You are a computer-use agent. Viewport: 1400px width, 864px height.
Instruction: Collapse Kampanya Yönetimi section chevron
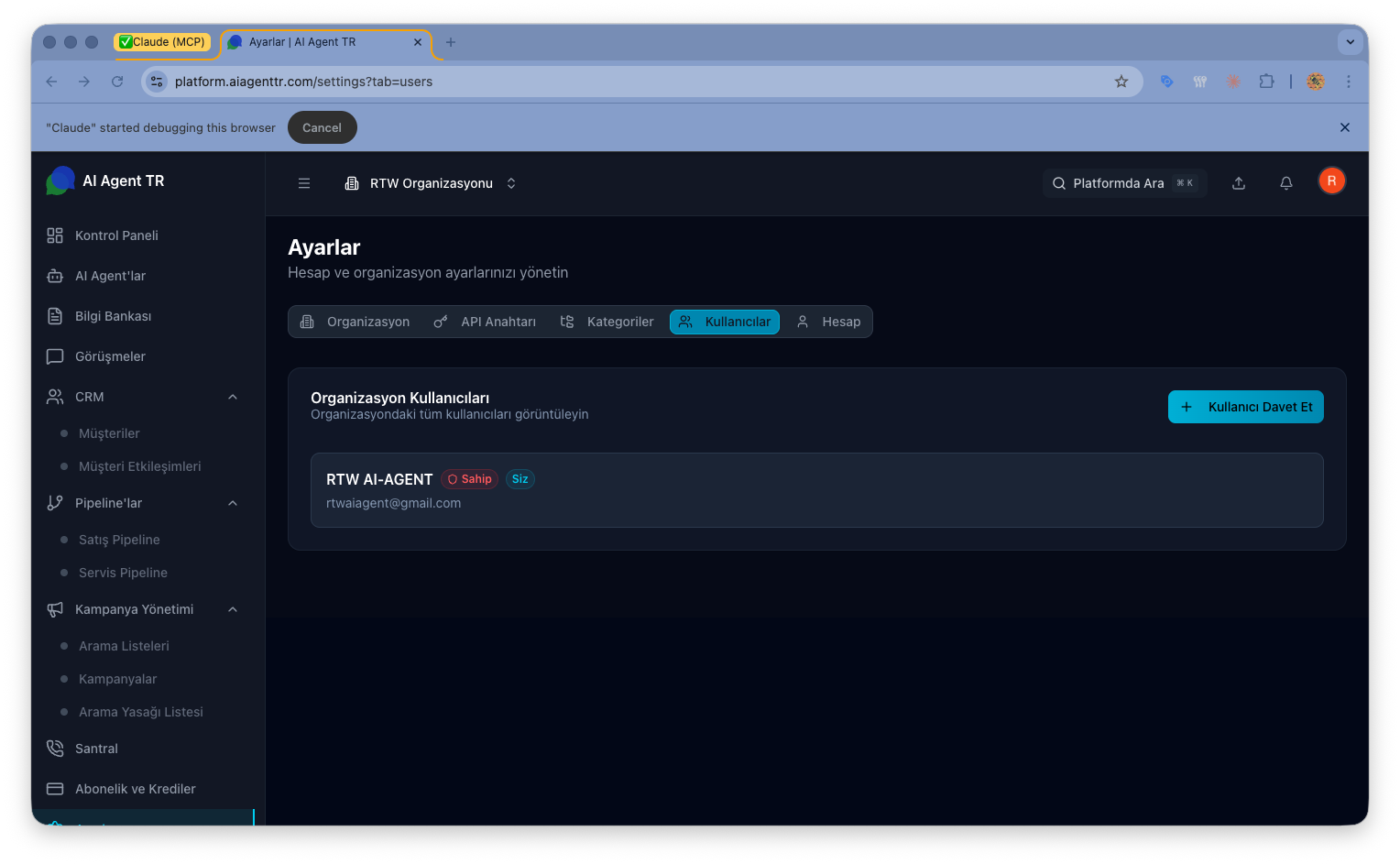(x=233, y=609)
